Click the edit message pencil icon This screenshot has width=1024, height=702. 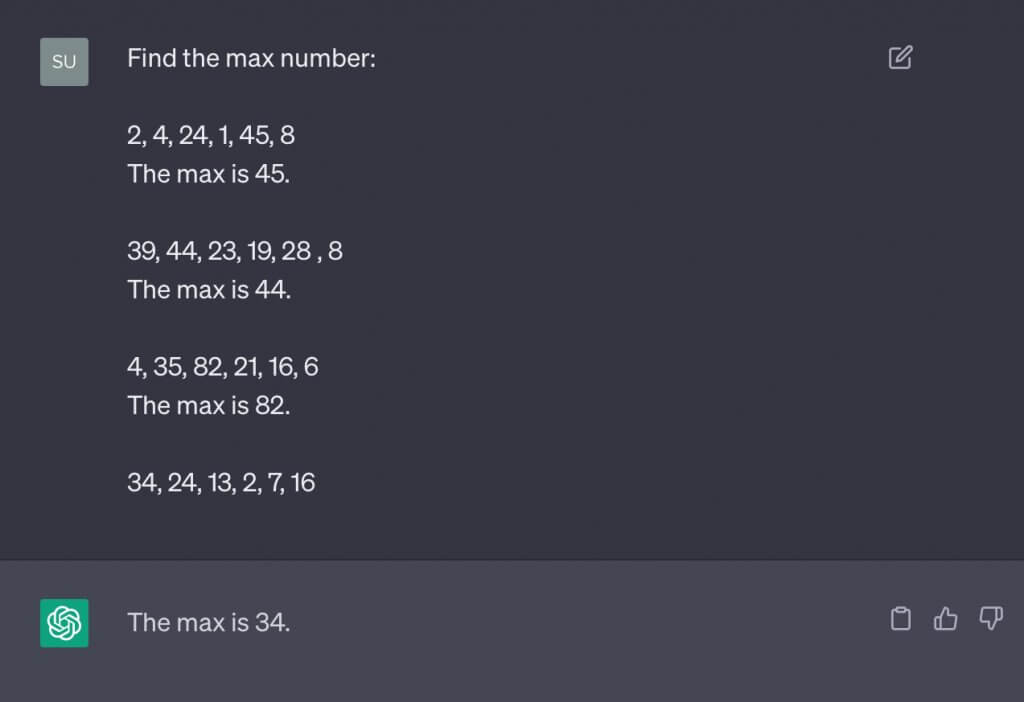pos(900,58)
